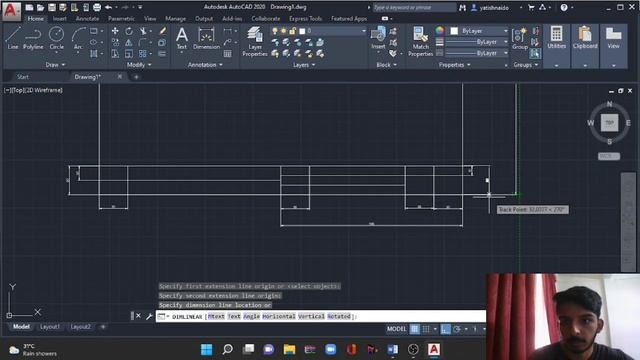Click the MODEL button in status bar
The image size is (640, 360).
[396, 329]
